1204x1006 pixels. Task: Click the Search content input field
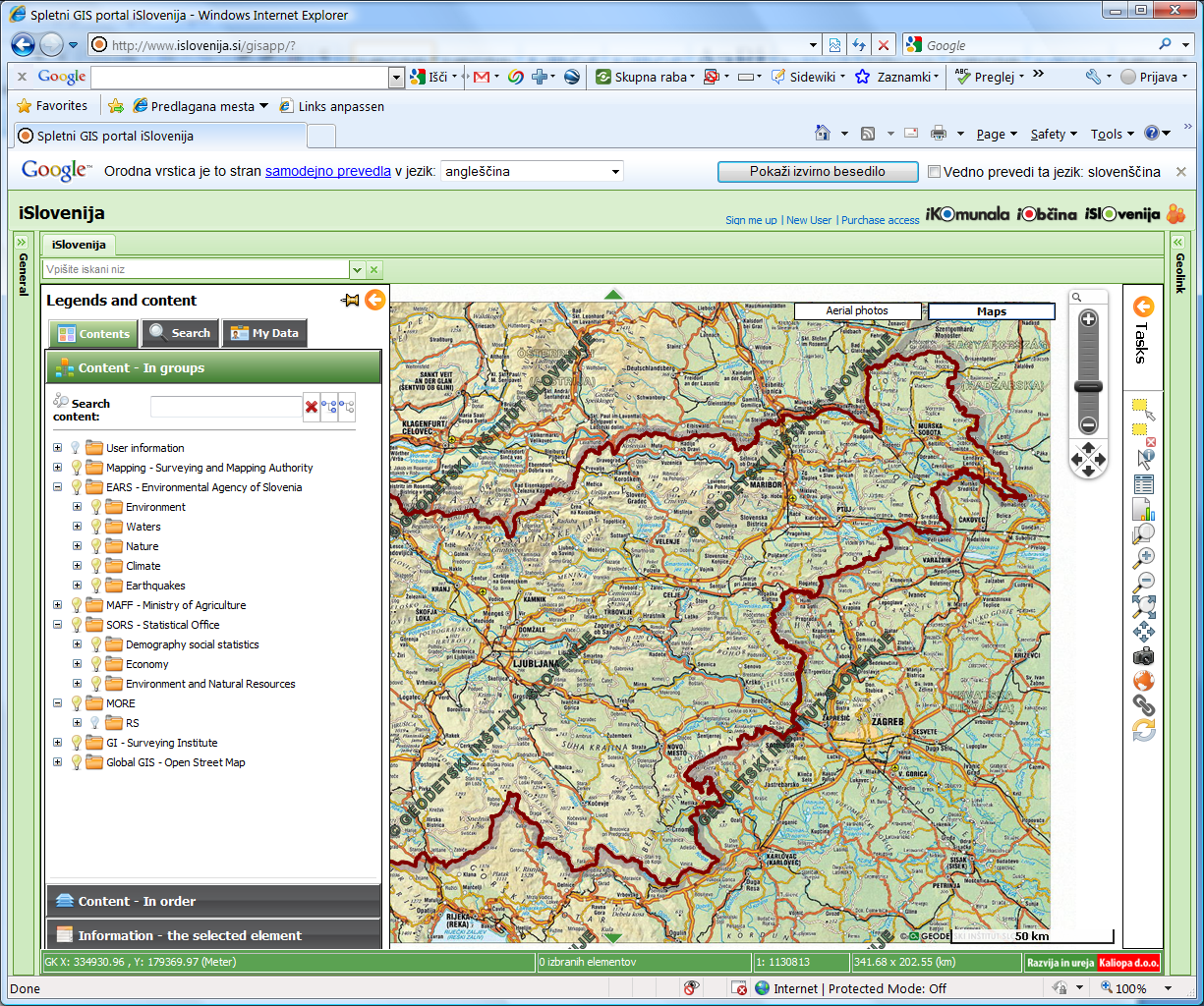point(225,407)
